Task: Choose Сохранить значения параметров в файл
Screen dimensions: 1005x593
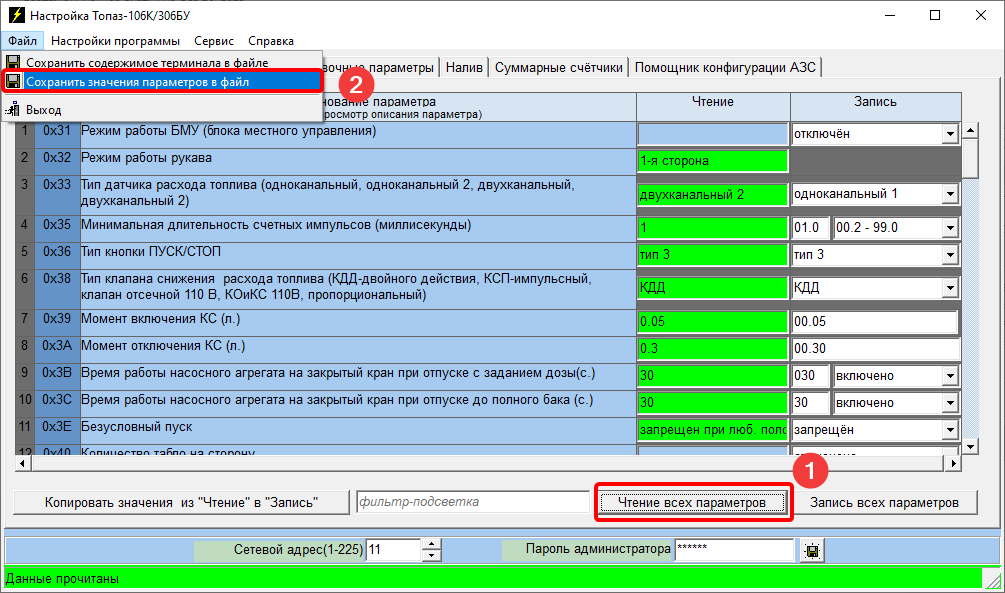Action: point(162,81)
